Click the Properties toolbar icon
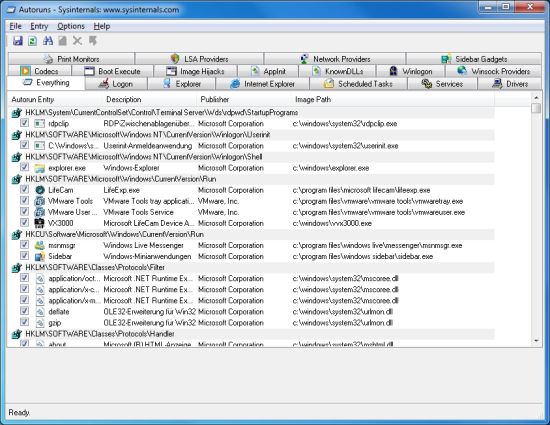 click(62, 41)
